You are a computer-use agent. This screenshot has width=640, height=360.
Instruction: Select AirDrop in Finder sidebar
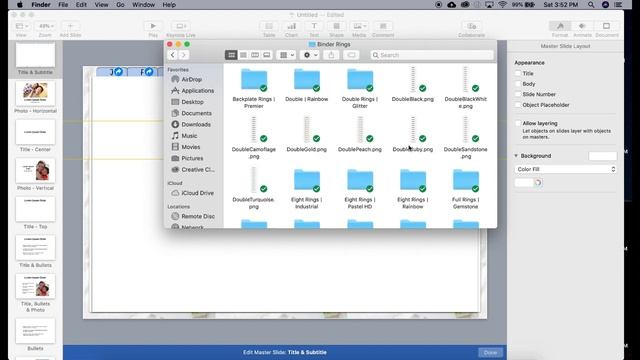coord(191,79)
